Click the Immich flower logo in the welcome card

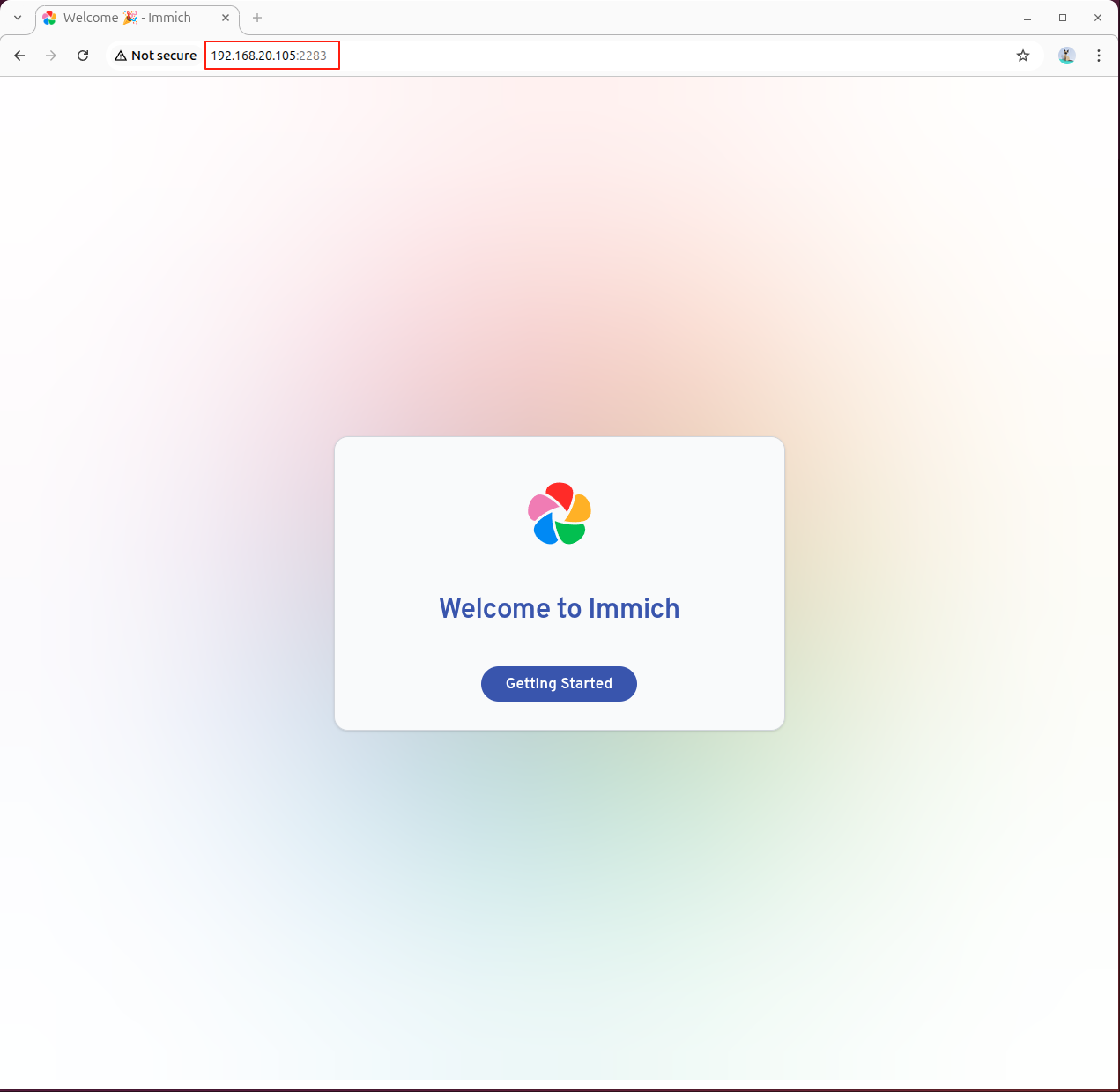point(560,514)
